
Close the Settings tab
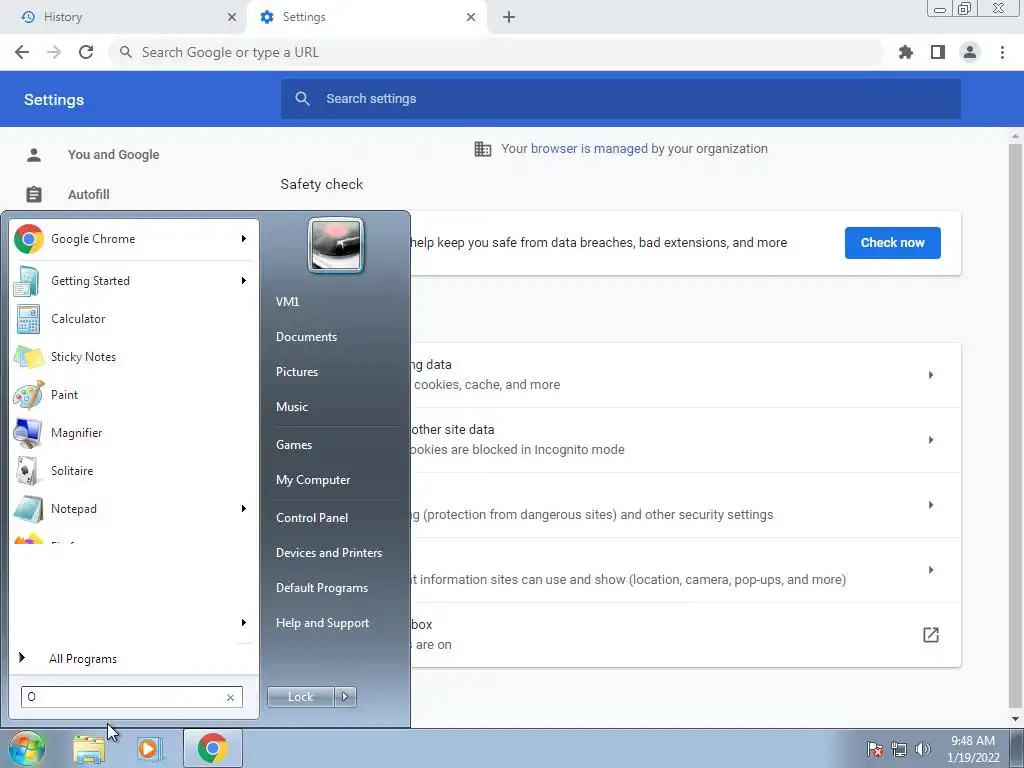tap(471, 17)
